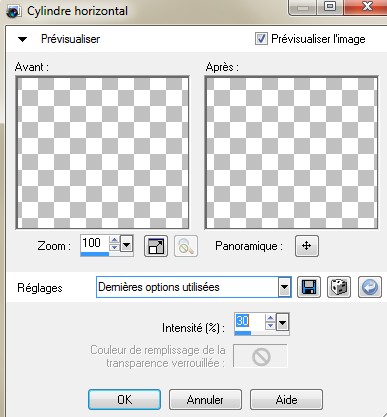Click the randomize parameters dice icon
Viewport: 387px width, 417px height.
[339, 287]
